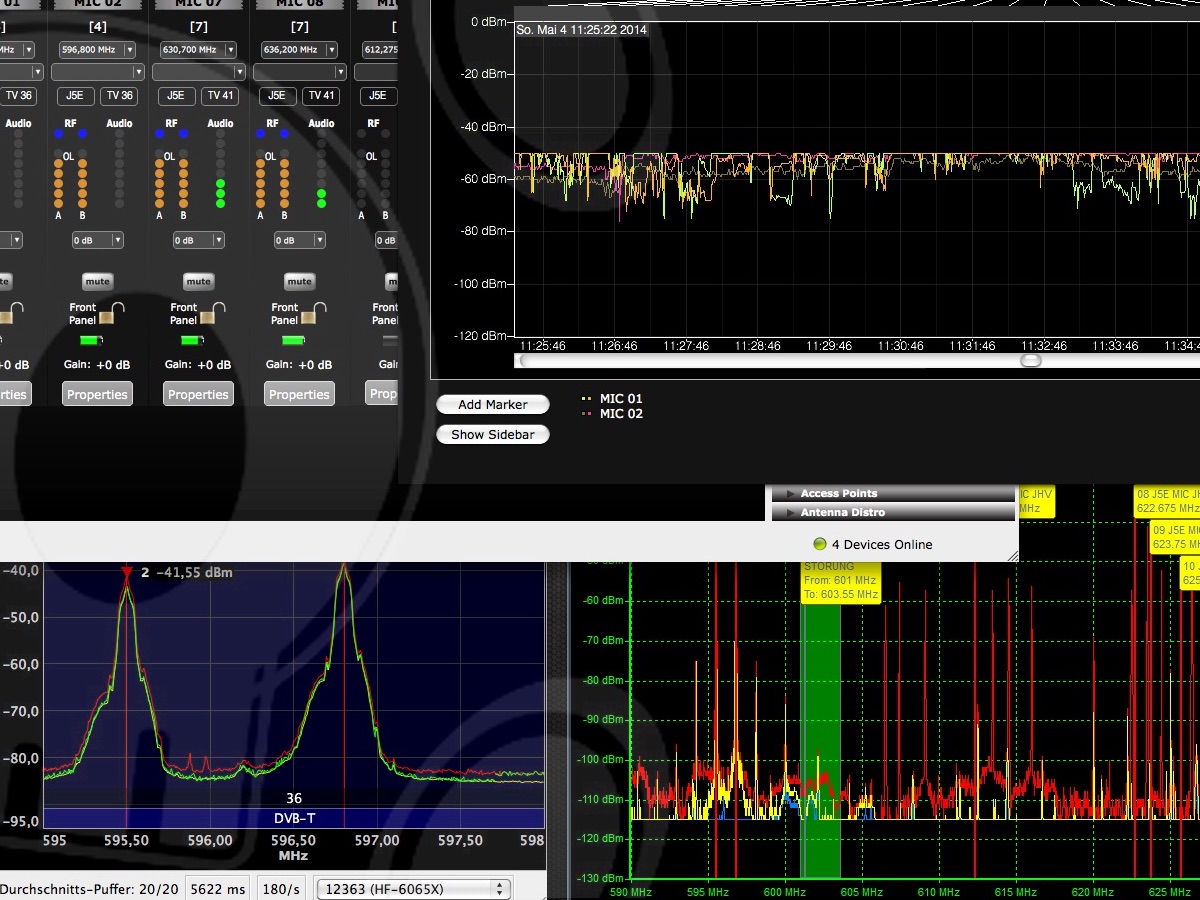Screen dimensions: 1200x900
Task: Click MIC 01 yellow legend swatch
Action: (587, 399)
